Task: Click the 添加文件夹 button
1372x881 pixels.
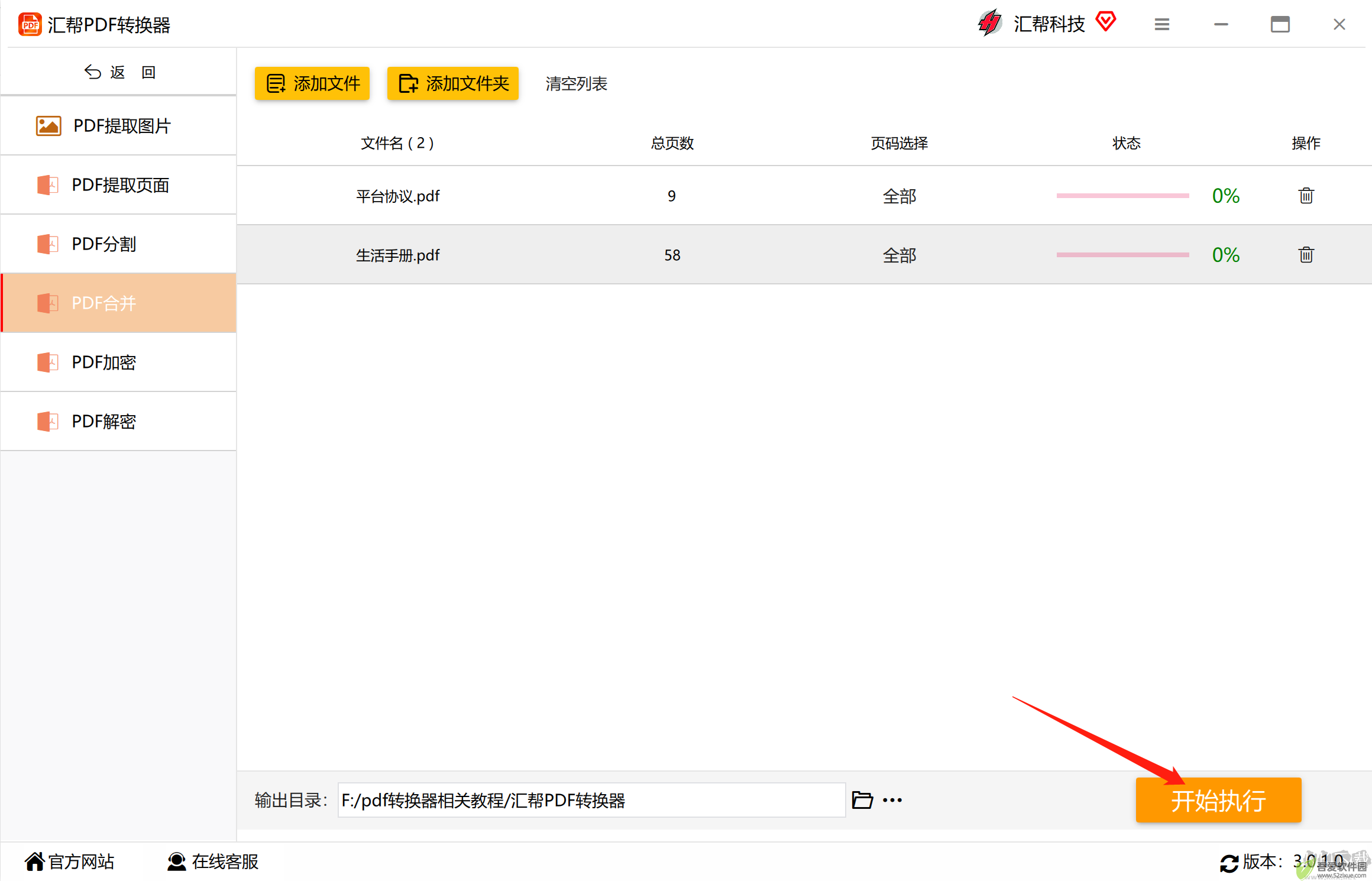Action: (453, 83)
